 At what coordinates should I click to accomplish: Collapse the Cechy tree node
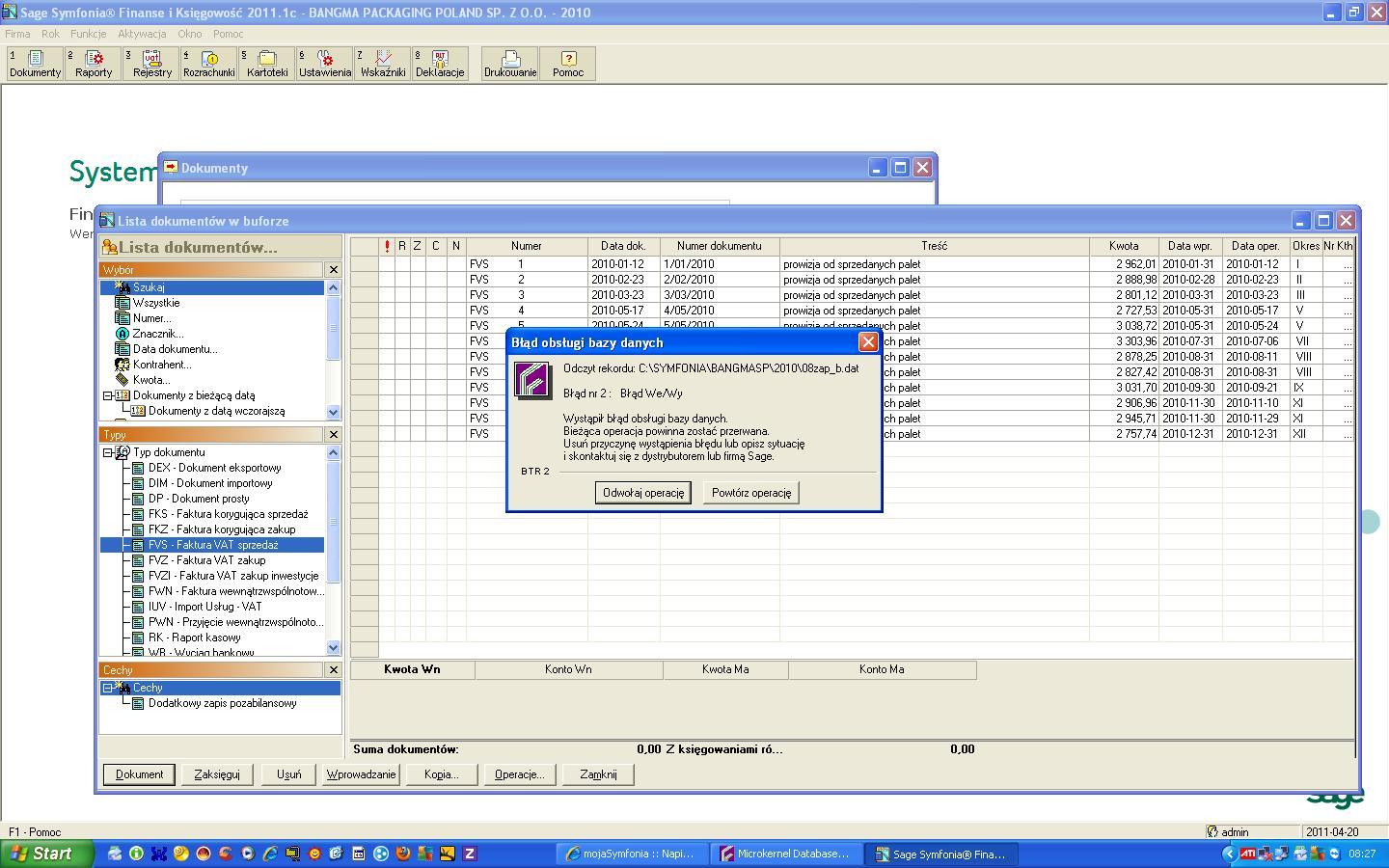click(x=107, y=688)
